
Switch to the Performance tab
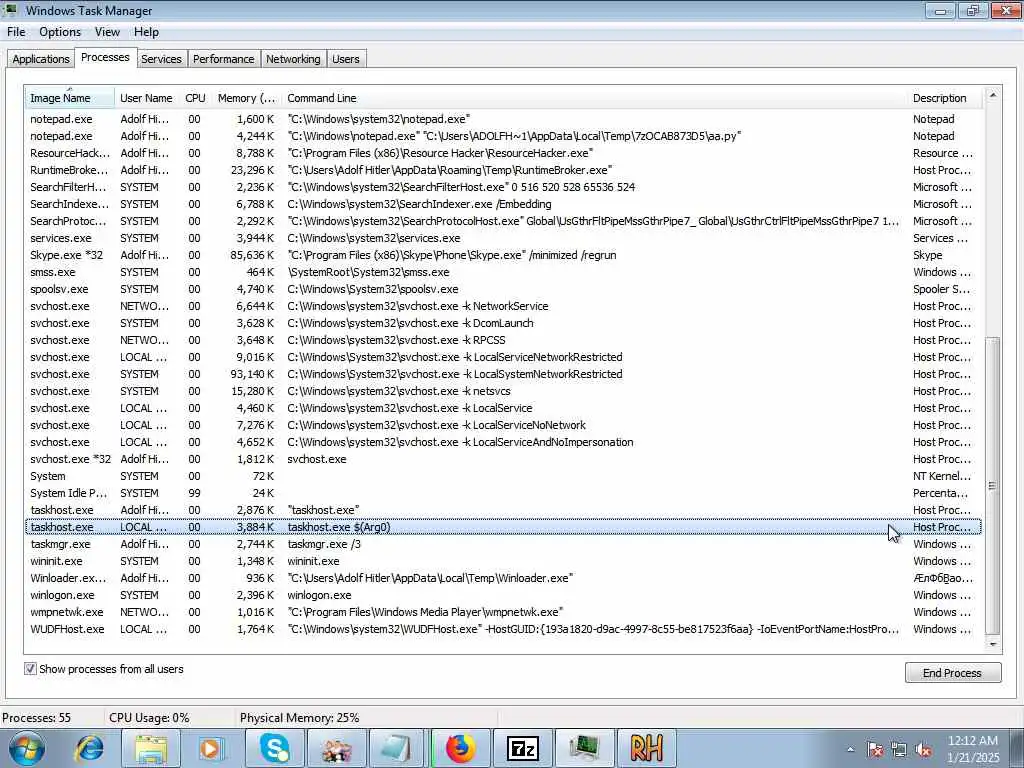pos(223,59)
